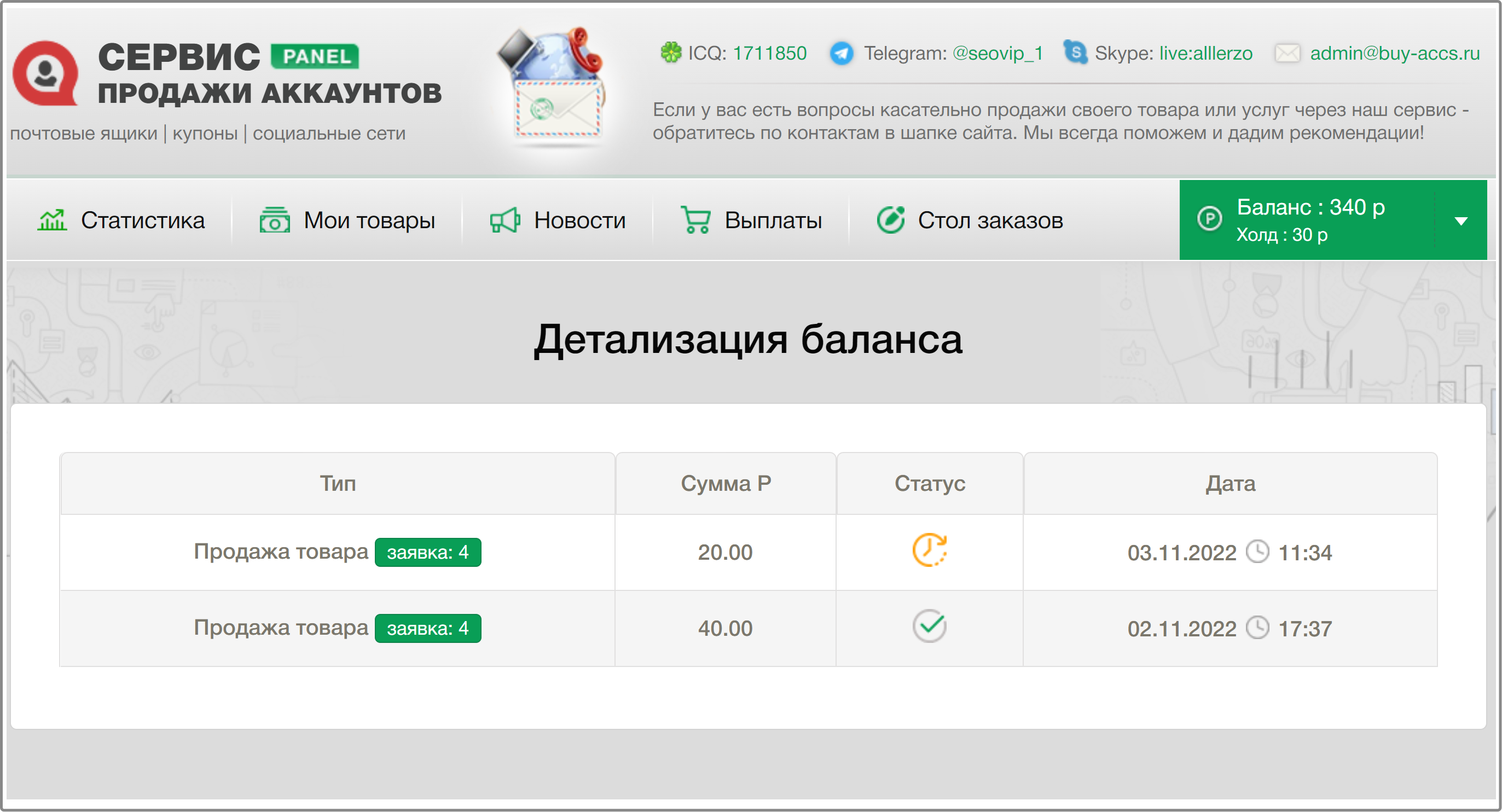Click the Статус column header
Viewport: 1502px width, 812px height.
tap(930, 484)
